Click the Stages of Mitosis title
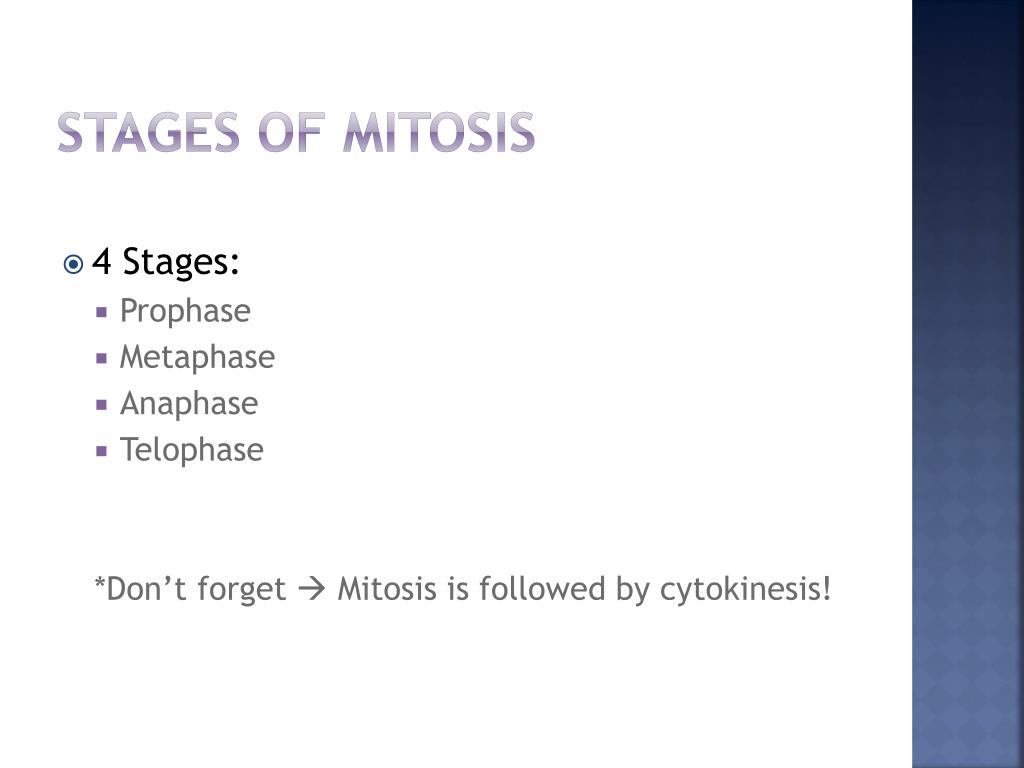 point(296,133)
